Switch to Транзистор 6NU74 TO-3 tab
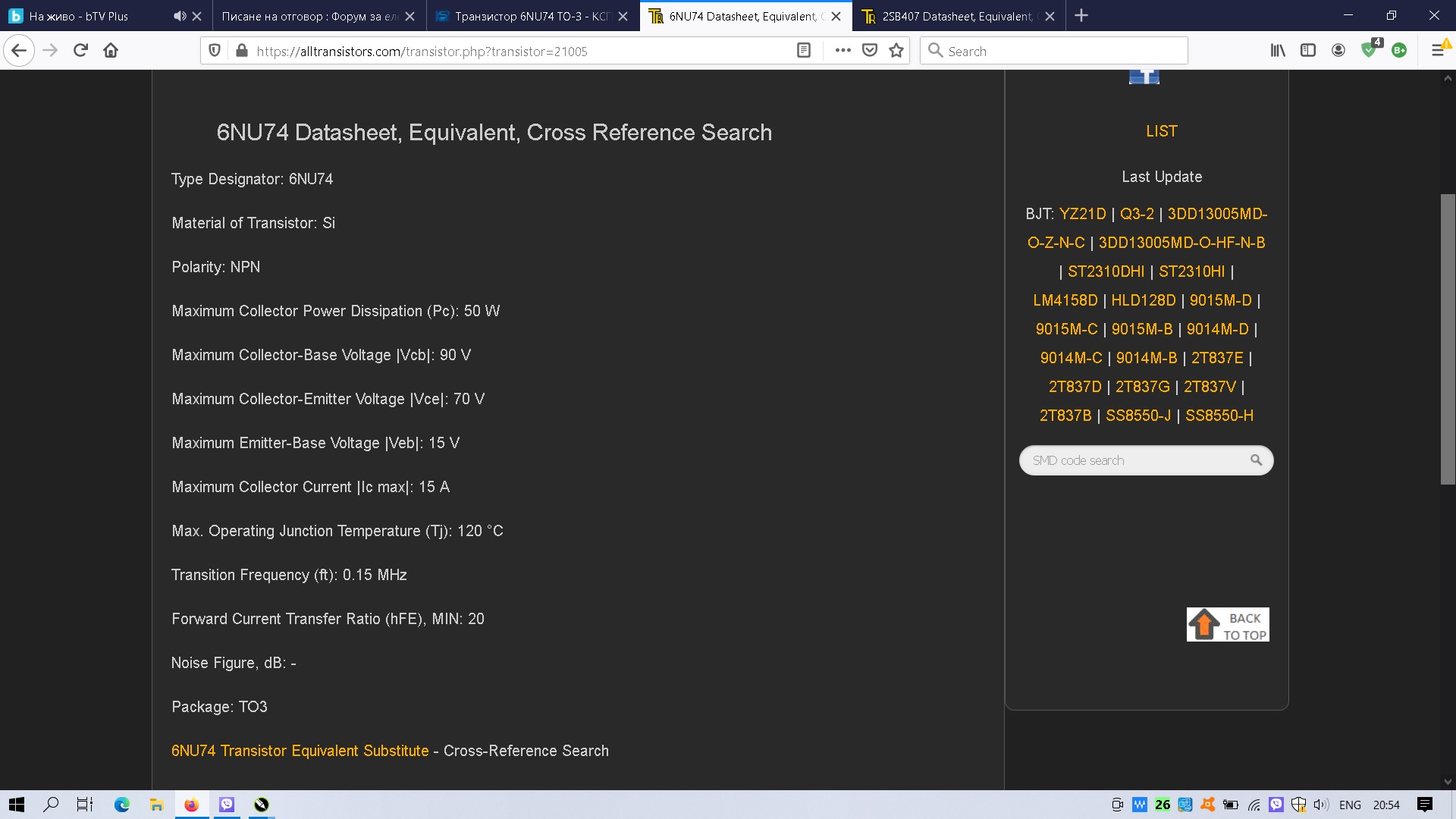 click(x=532, y=16)
